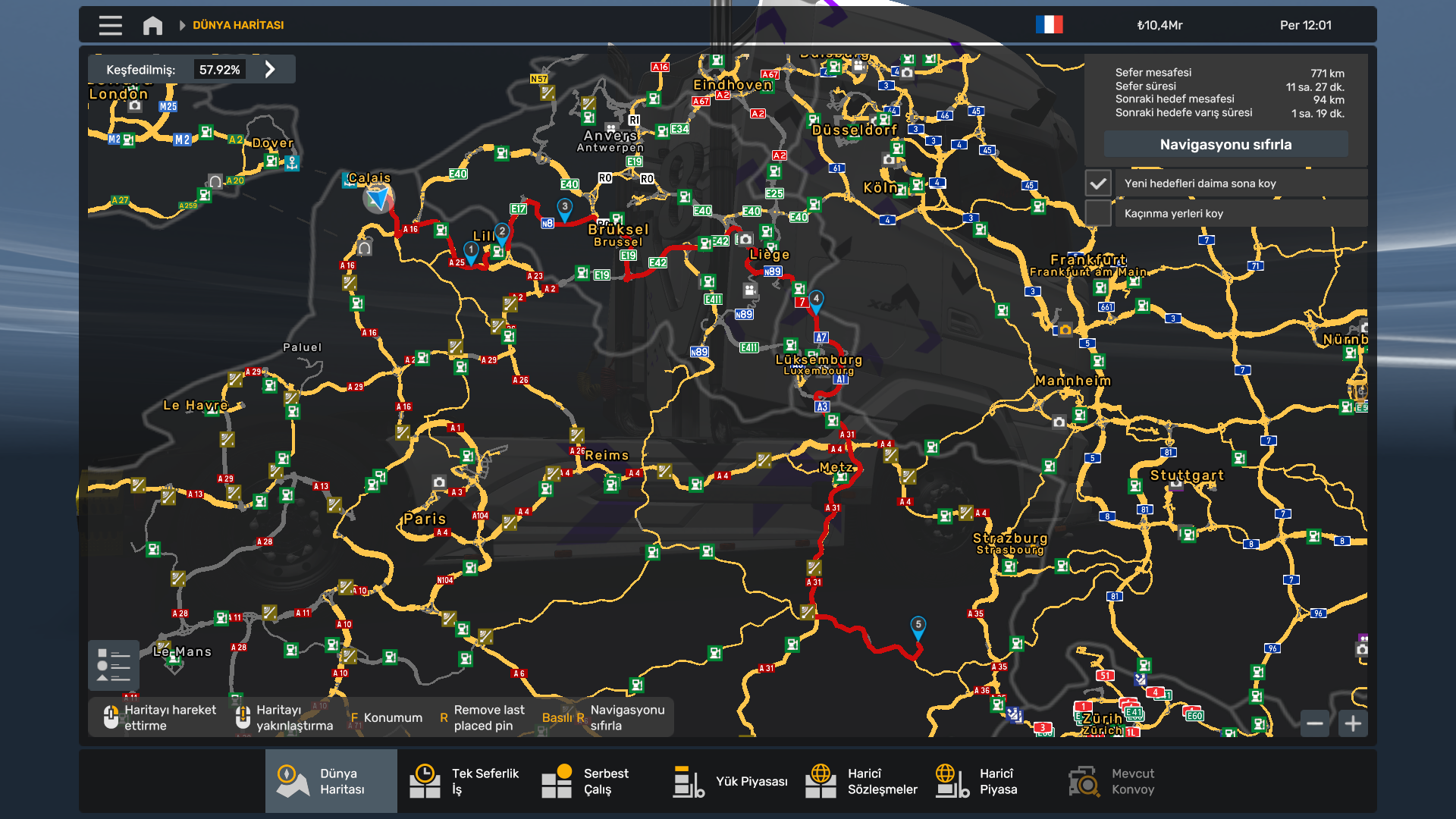1456x819 pixels.
Task: Click the Dünya Haritası map tab icon
Action: [292, 781]
